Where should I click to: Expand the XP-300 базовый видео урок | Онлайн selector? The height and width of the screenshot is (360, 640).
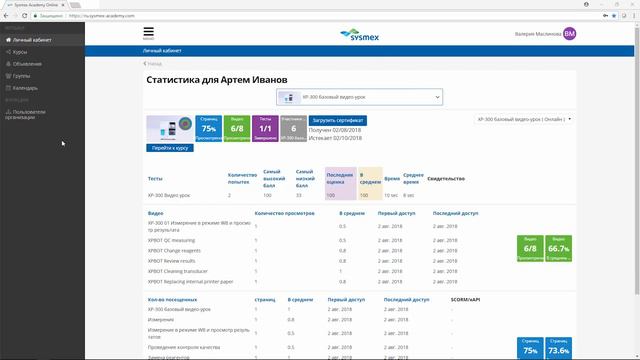point(524,119)
